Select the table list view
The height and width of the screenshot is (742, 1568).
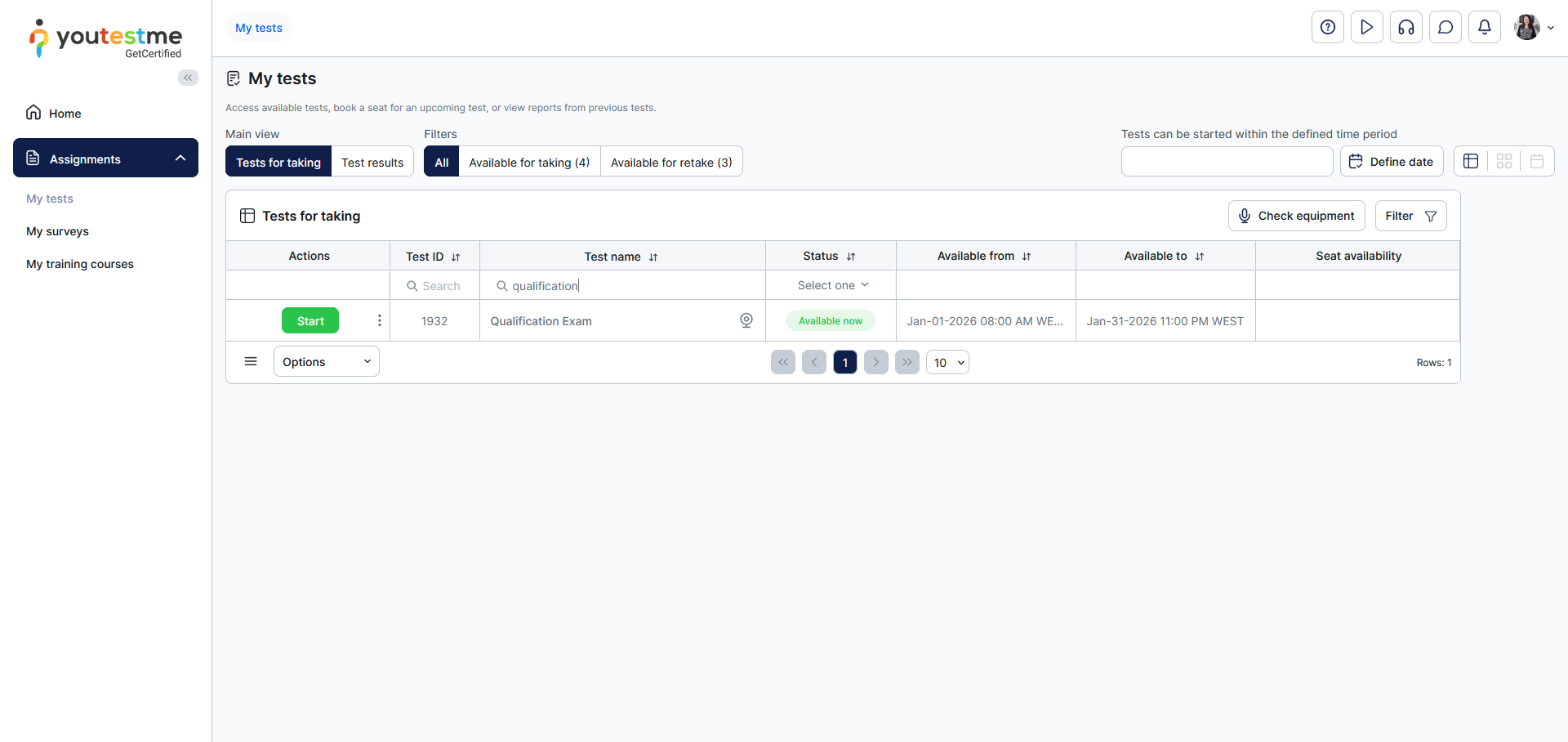1471,161
